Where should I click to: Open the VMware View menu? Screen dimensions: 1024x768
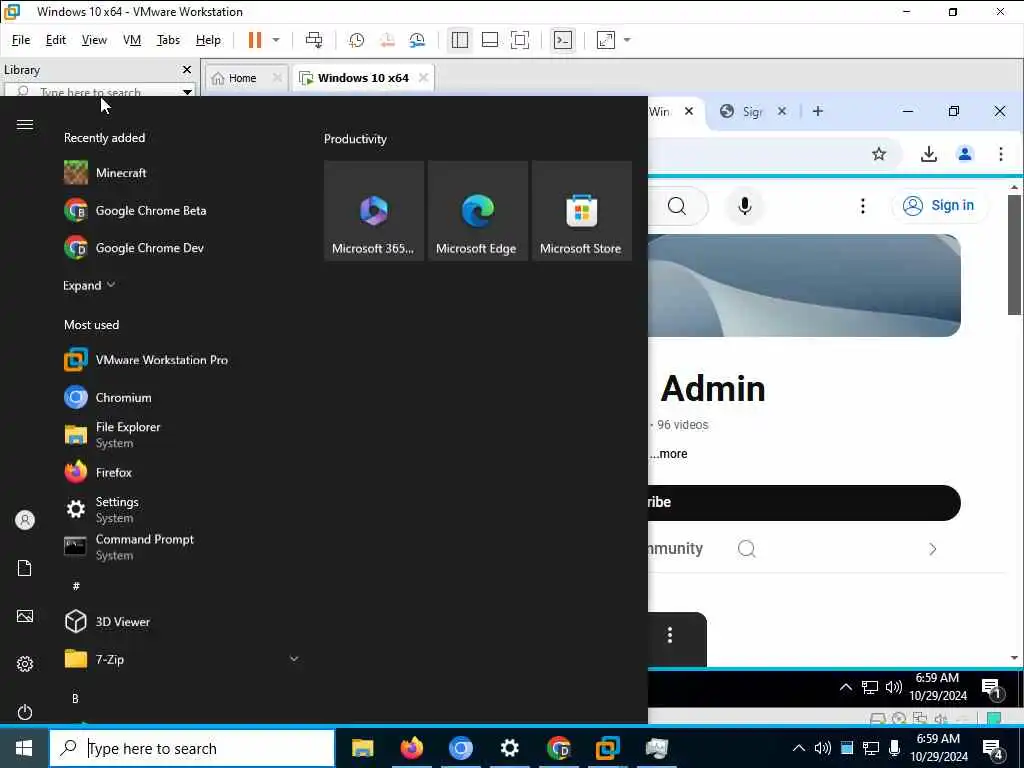click(94, 40)
